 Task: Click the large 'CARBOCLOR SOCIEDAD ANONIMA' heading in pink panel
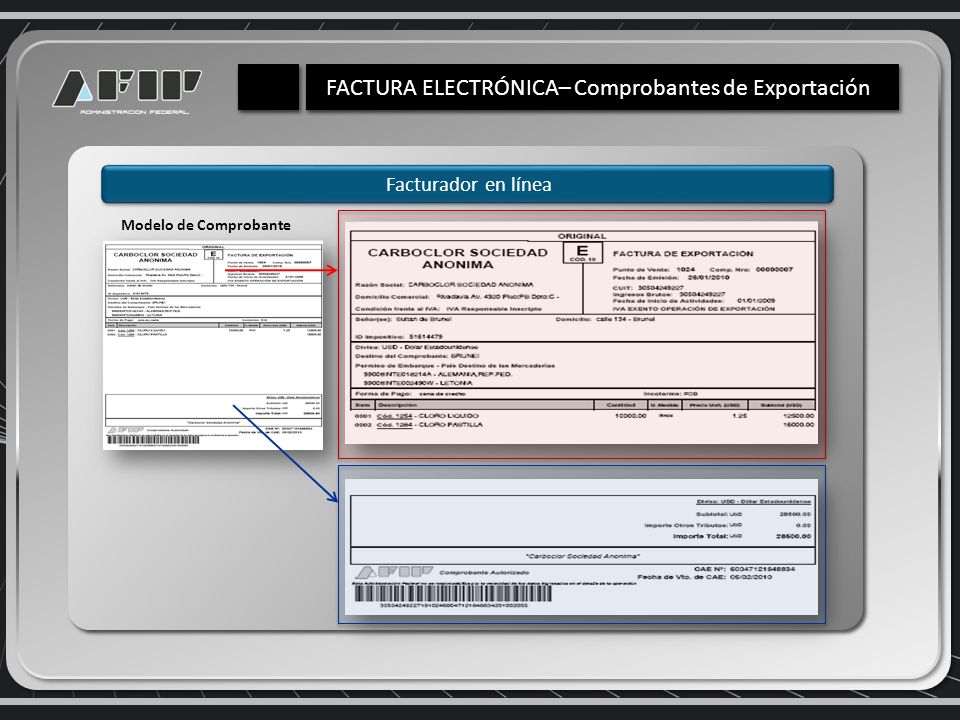pyautogui.click(x=457, y=258)
